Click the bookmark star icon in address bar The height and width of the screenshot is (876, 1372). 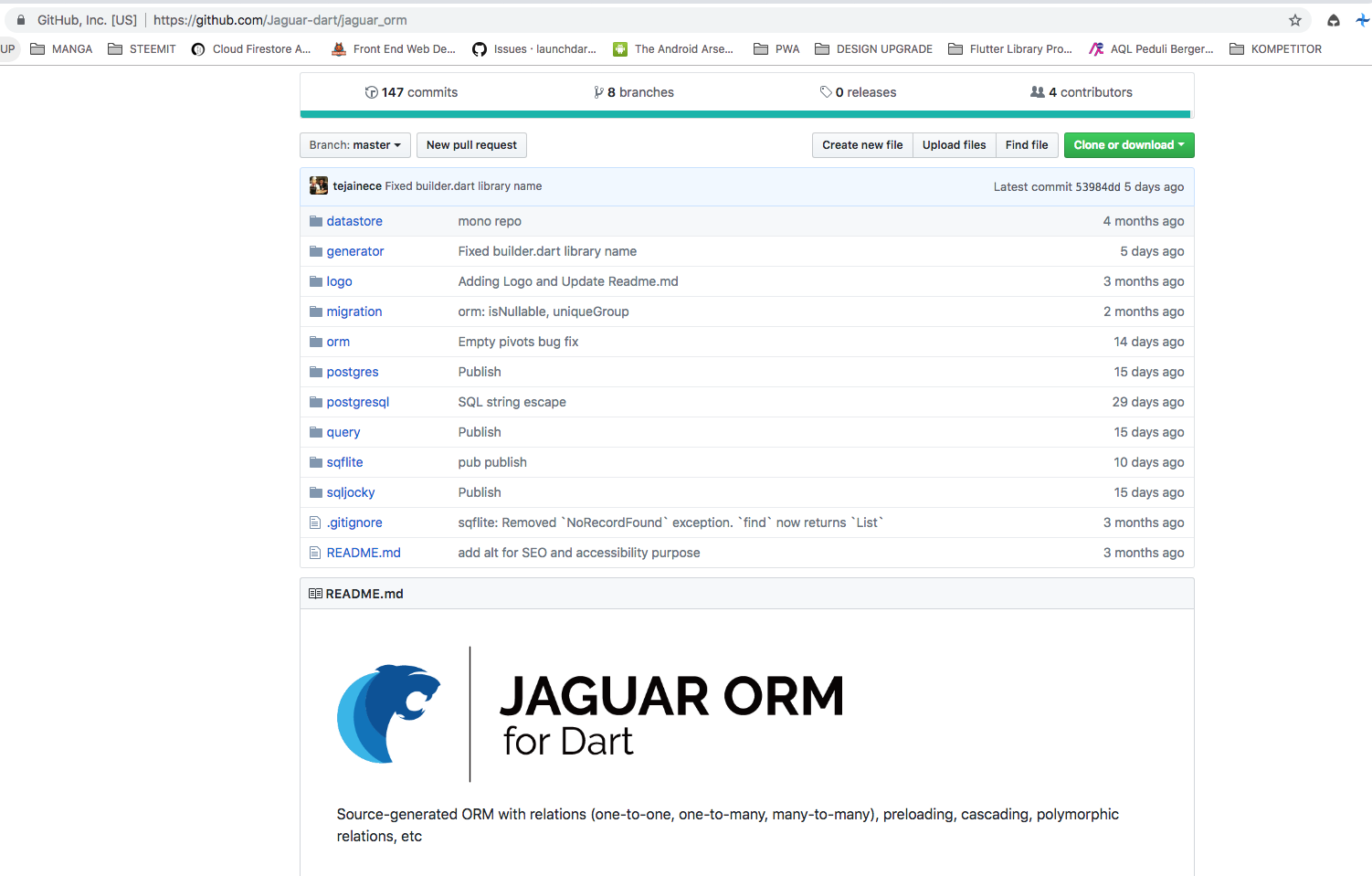(1294, 20)
